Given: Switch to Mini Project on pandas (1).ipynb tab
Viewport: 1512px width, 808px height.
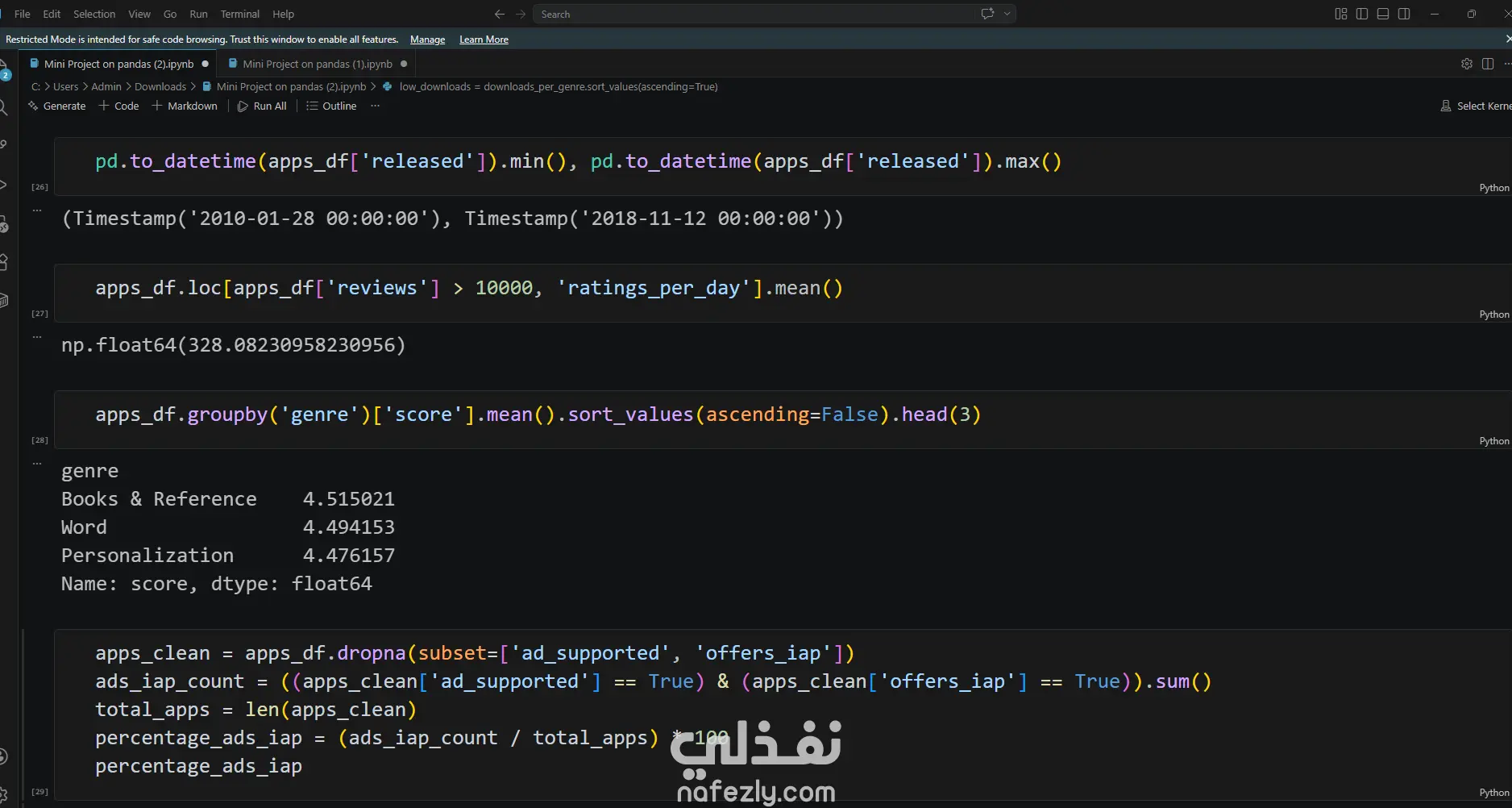Looking at the screenshot, I should [318, 64].
